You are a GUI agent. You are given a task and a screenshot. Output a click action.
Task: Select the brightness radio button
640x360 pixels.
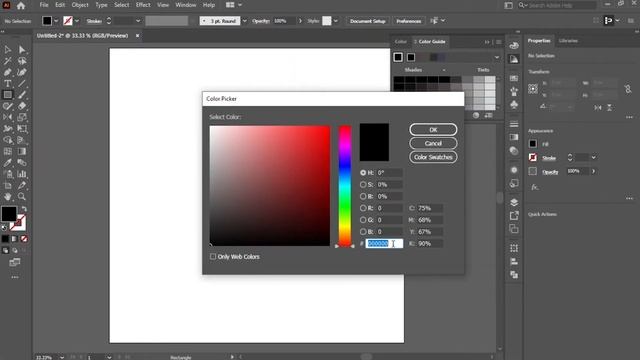[x=363, y=196]
